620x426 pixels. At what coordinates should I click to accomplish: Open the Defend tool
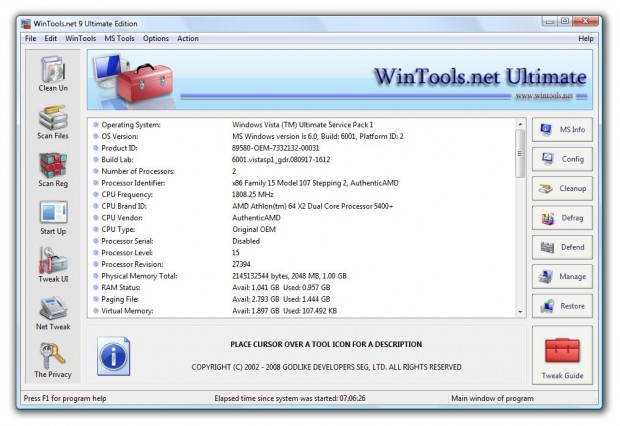click(562, 247)
